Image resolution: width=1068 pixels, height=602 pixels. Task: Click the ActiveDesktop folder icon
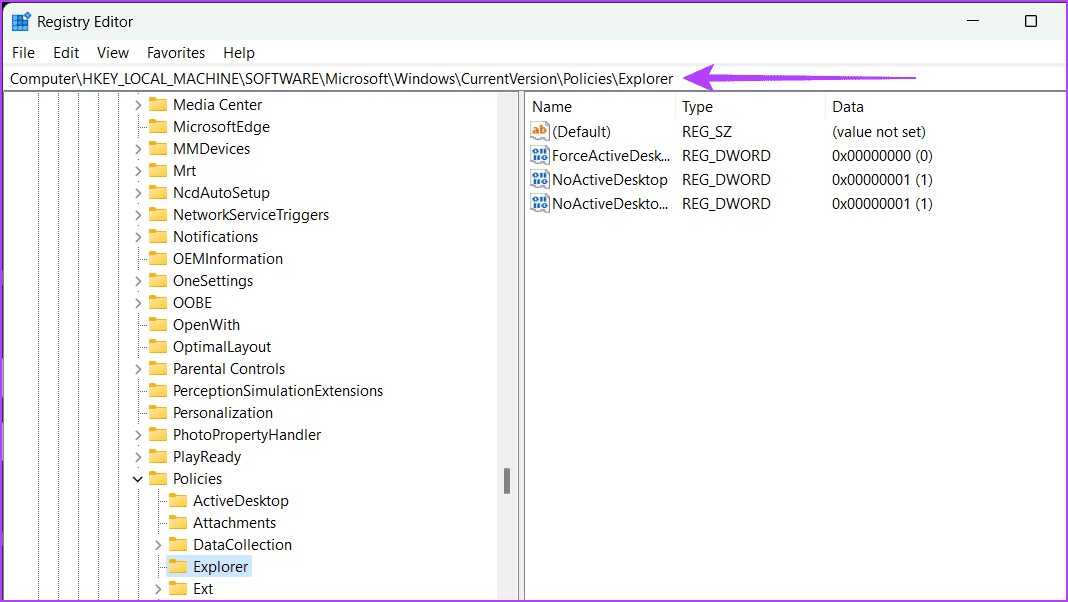click(x=178, y=501)
